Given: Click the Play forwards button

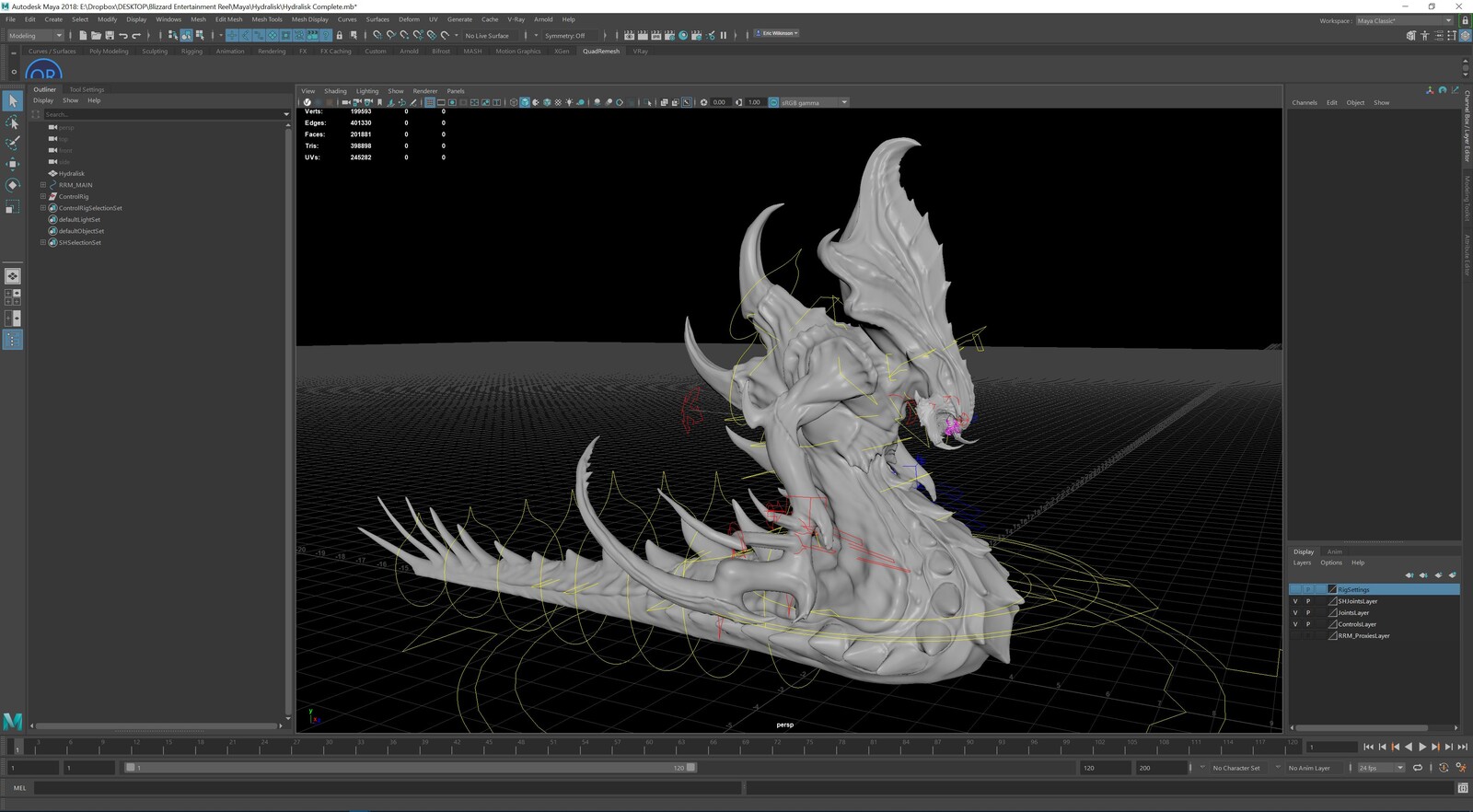Looking at the screenshot, I should click(x=1422, y=747).
